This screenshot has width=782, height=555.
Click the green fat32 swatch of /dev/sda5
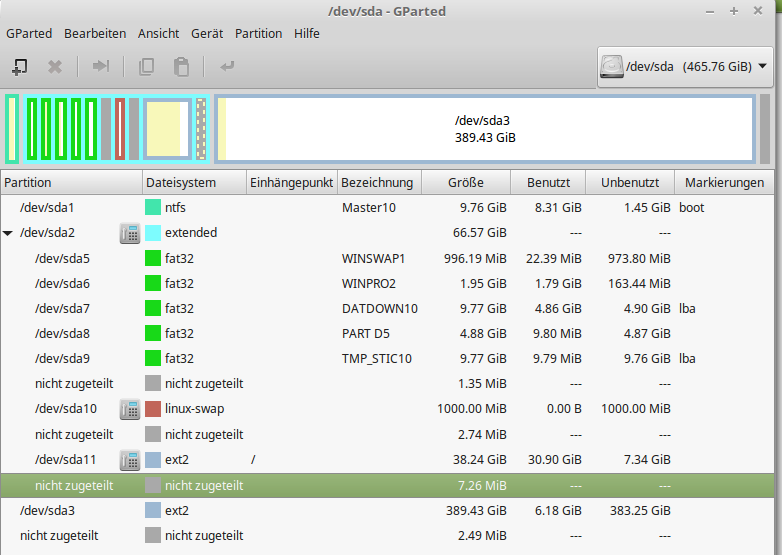click(x=153, y=258)
